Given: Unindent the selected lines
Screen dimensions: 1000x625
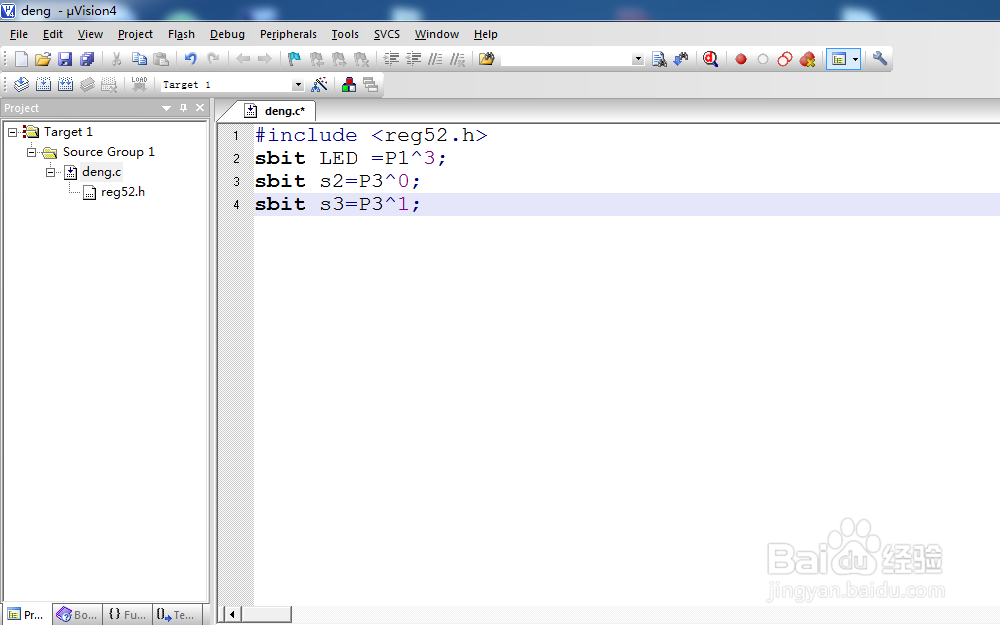Looking at the screenshot, I should (x=414, y=59).
